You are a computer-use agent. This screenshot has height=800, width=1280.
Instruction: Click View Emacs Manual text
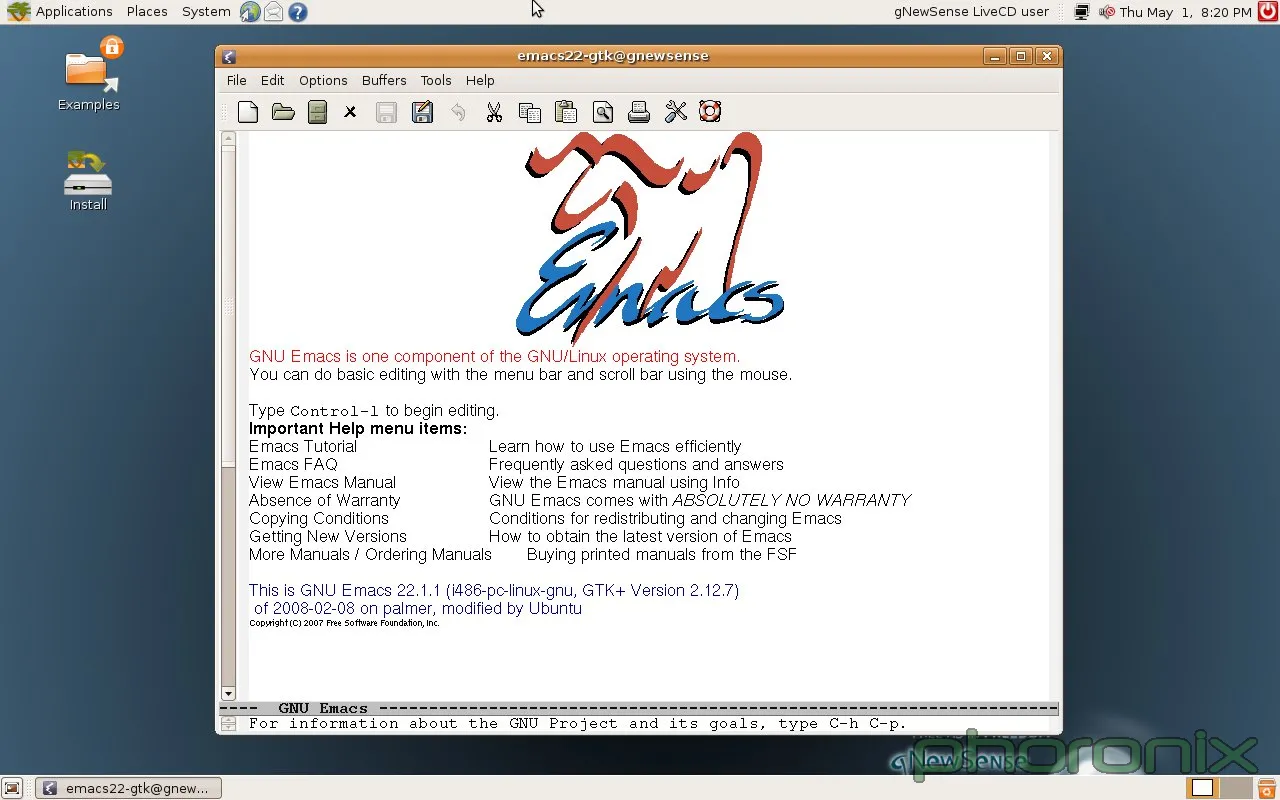(x=322, y=482)
